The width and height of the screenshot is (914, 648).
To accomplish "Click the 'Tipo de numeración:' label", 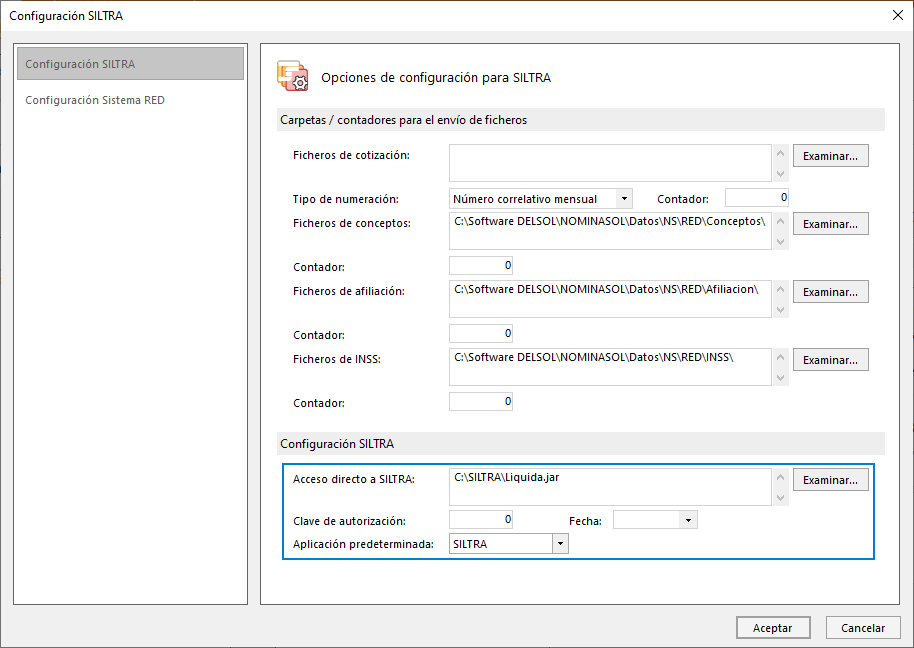I will (346, 199).
